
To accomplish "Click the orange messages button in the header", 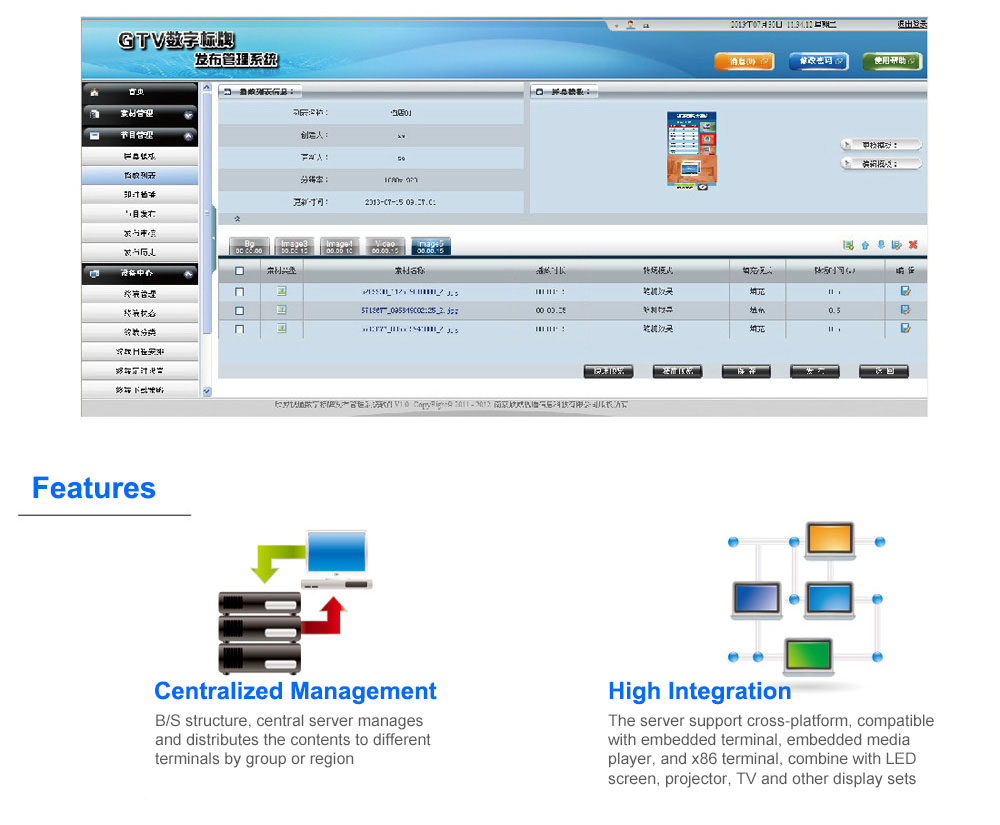I will [744, 61].
